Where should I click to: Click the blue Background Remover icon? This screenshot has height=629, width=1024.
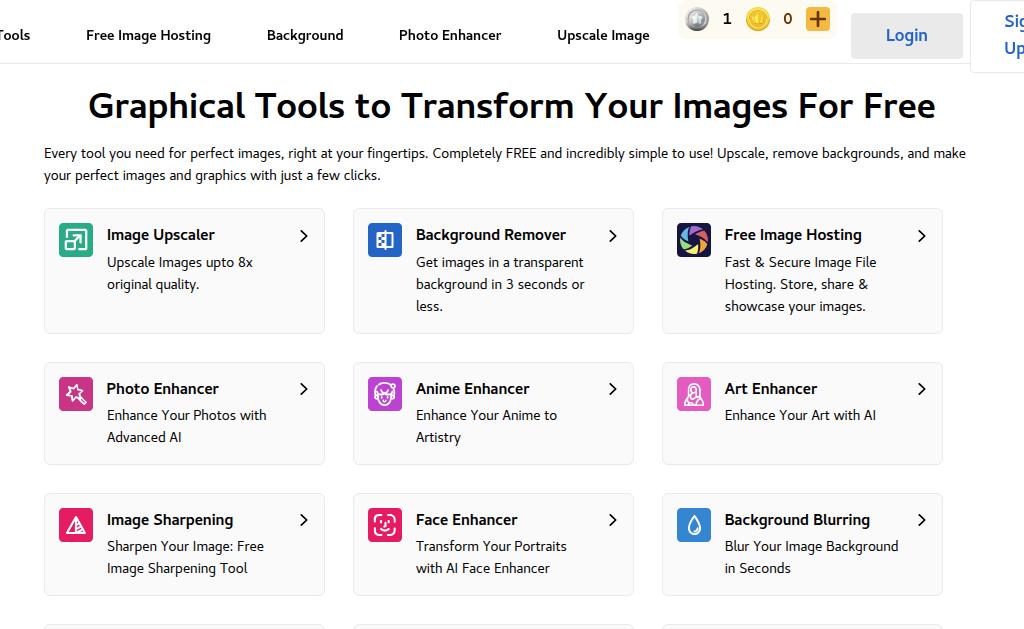click(385, 240)
